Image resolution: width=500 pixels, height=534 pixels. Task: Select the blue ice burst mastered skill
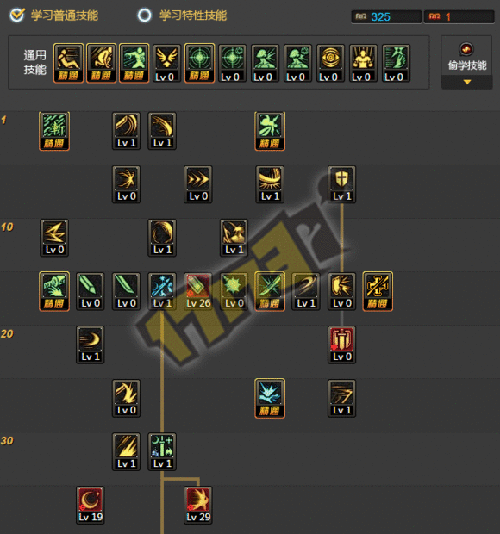[269, 398]
